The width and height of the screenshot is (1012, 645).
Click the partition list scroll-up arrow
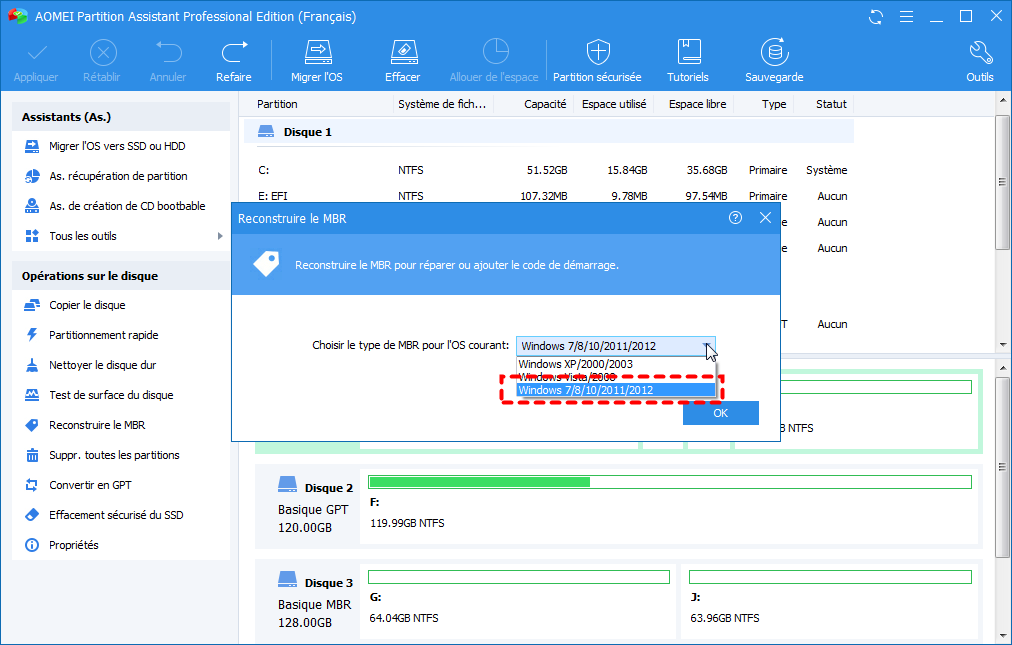coord(1002,100)
